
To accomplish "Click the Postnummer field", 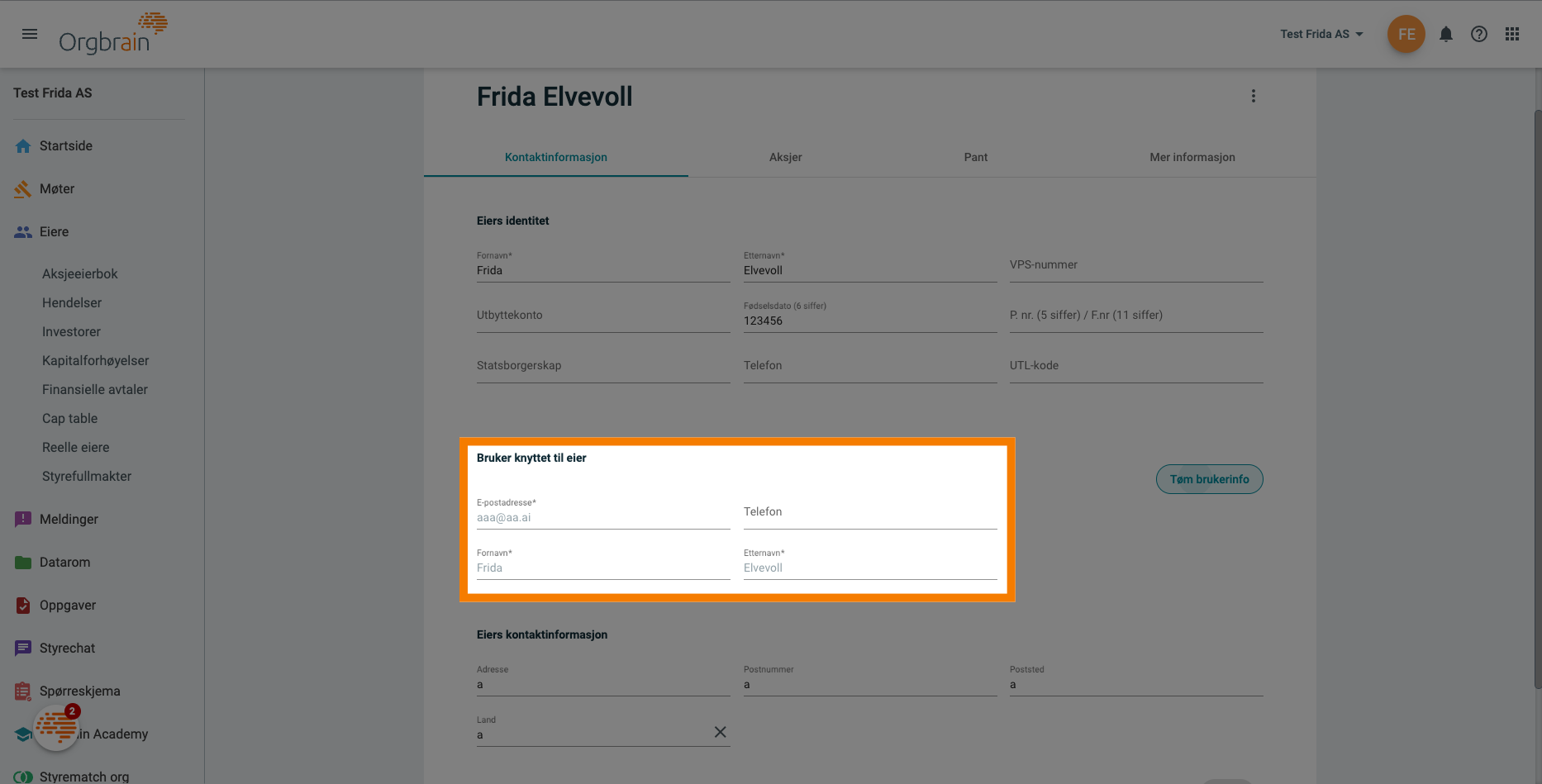I will coord(870,680).
